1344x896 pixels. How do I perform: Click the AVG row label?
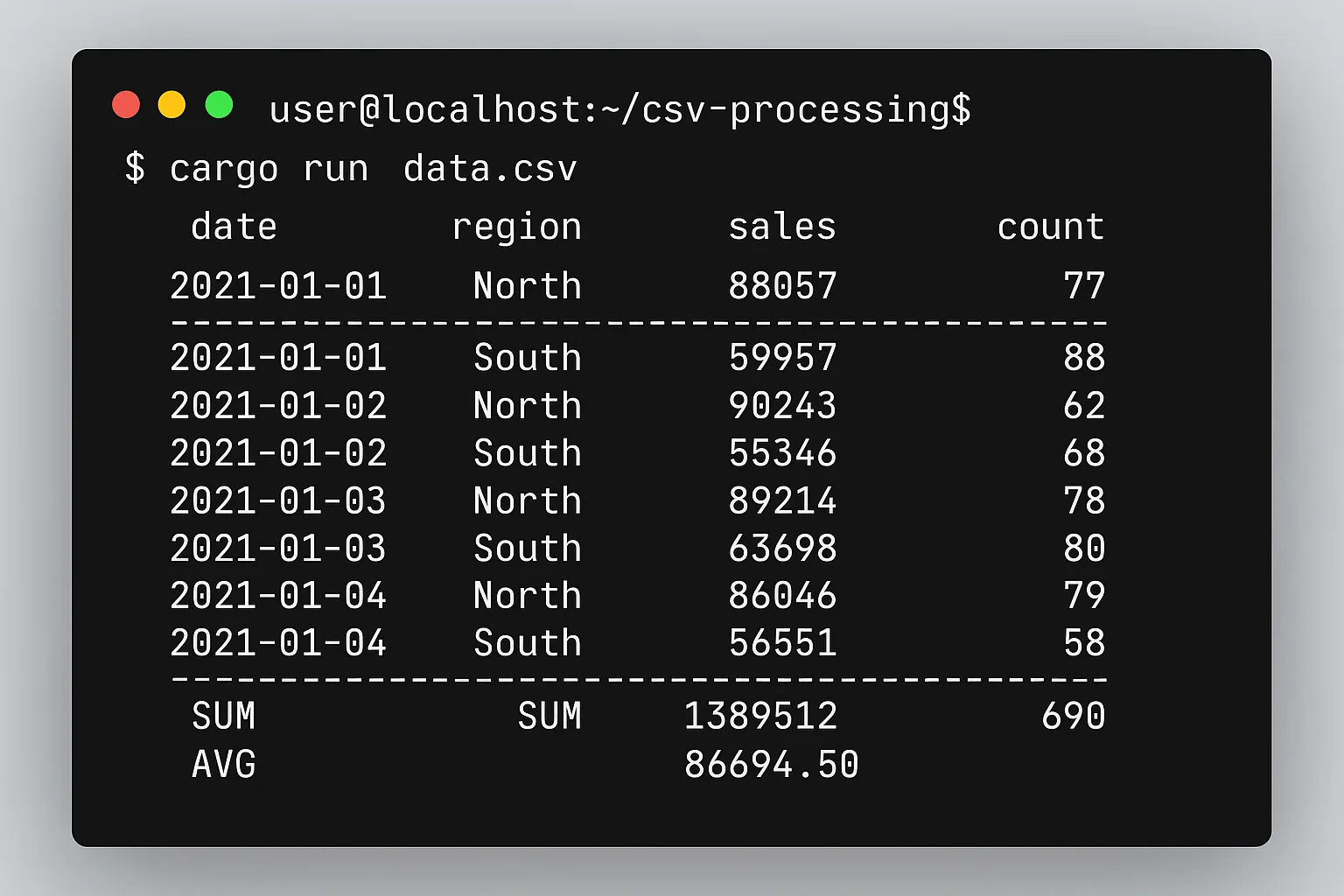[x=224, y=765]
